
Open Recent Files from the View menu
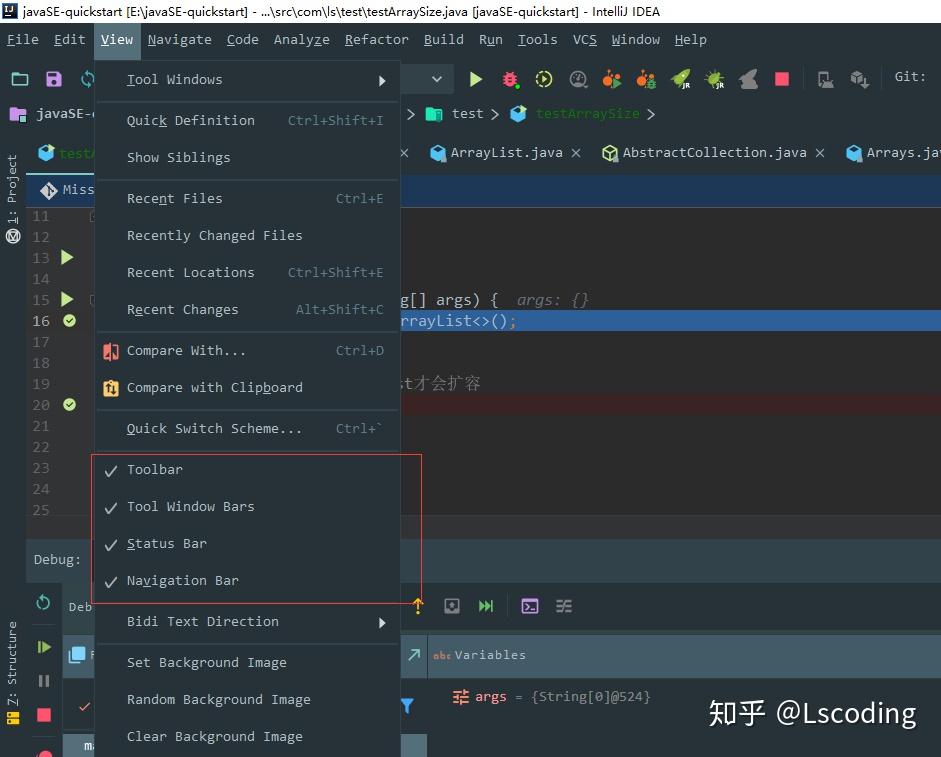click(x=174, y=198)
